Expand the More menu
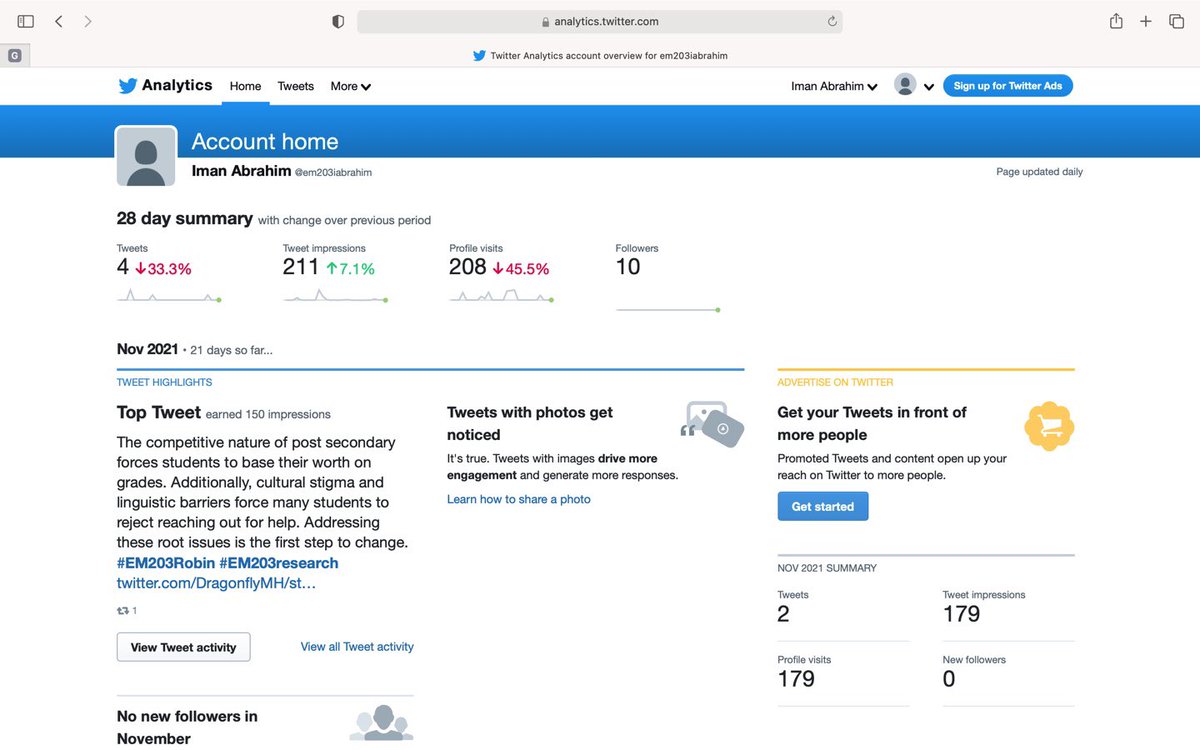 [351, 86]
